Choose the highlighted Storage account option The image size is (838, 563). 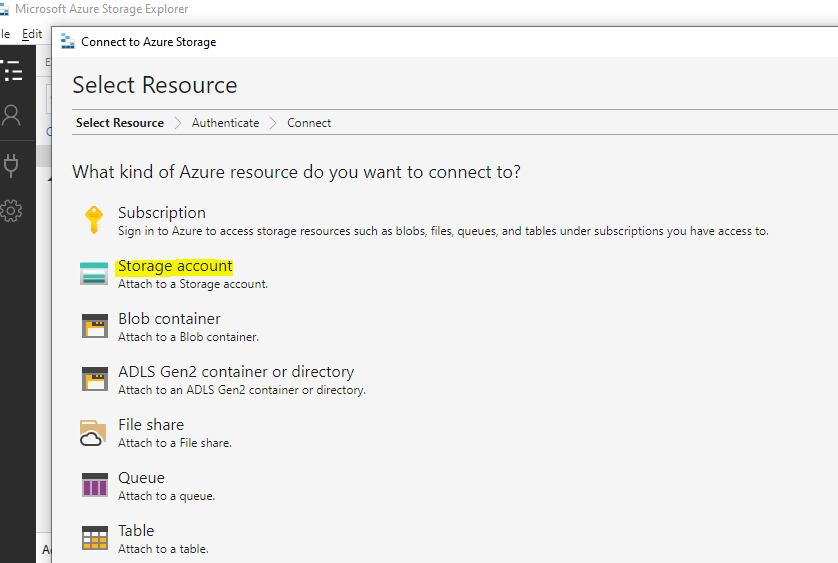click(x=175, y=266)
